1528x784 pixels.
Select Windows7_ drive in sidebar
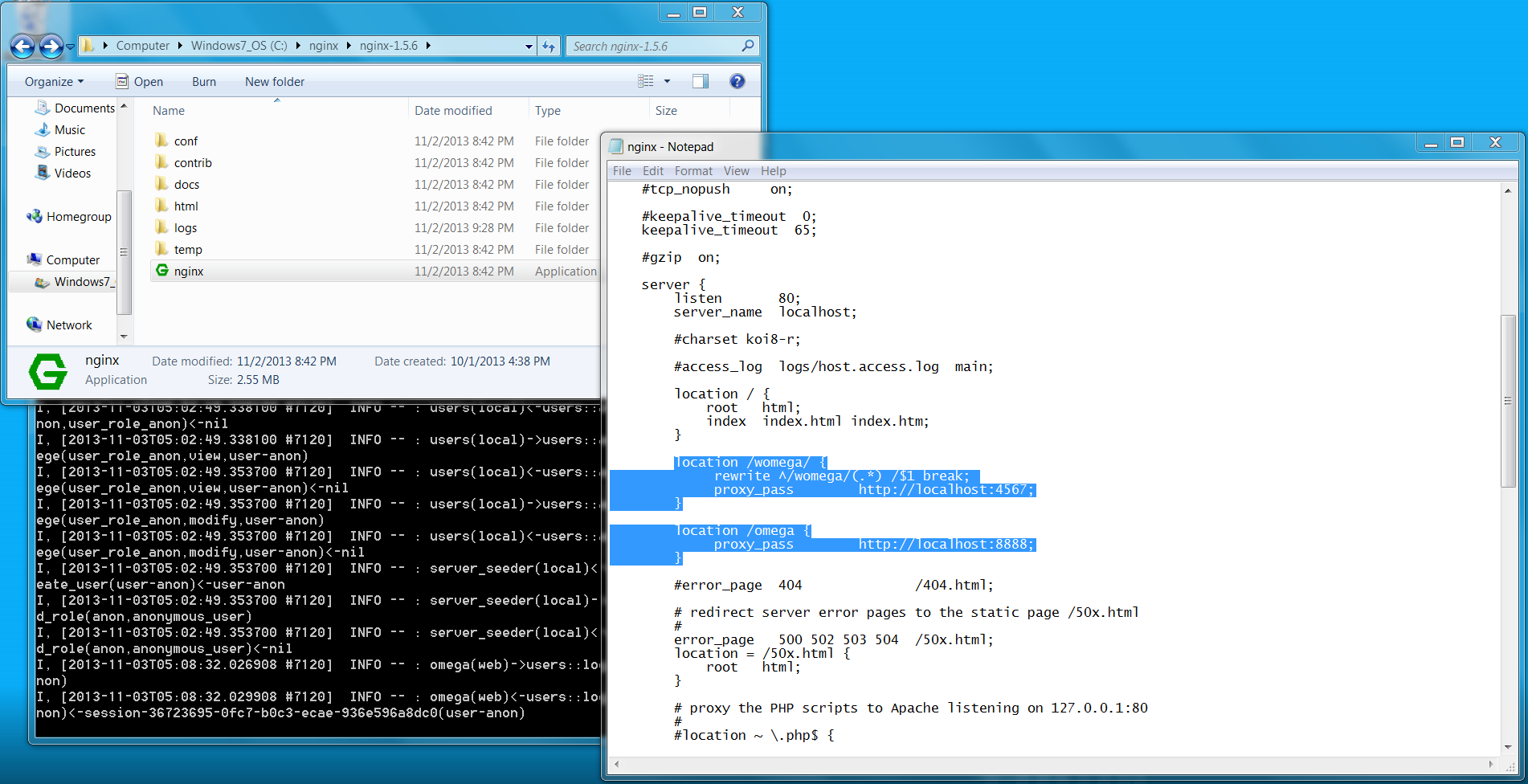[x=76, y=281]
